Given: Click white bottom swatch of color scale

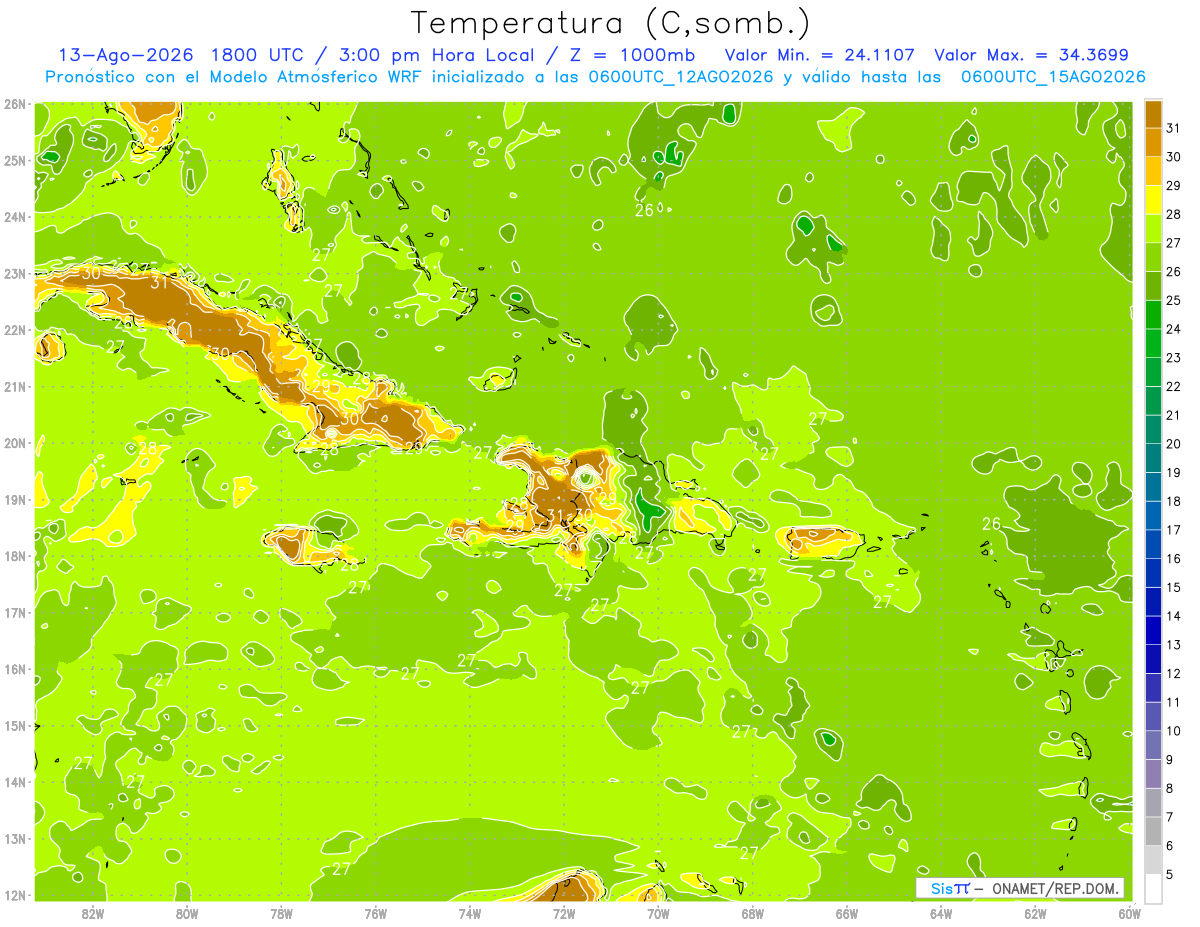Looking at the screenshot, I should [1153, 888].
